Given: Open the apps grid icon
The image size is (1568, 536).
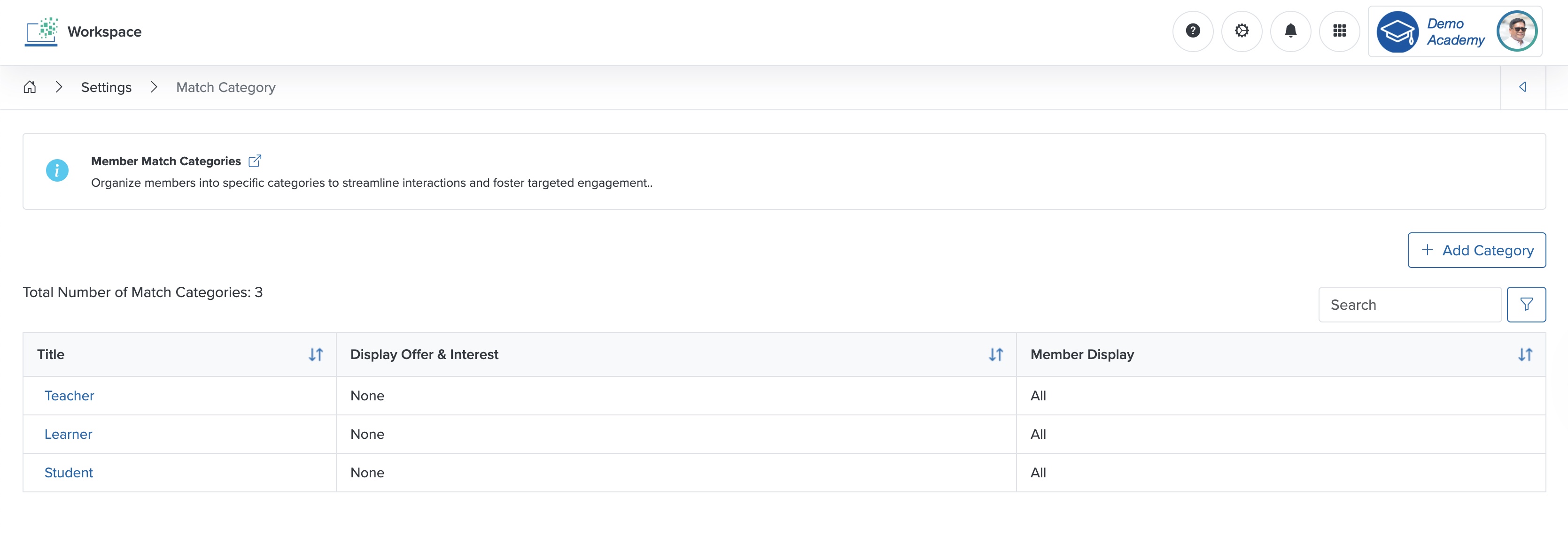Looking at the screenshot, I should pyautogui.click(x=1339, y=31).
